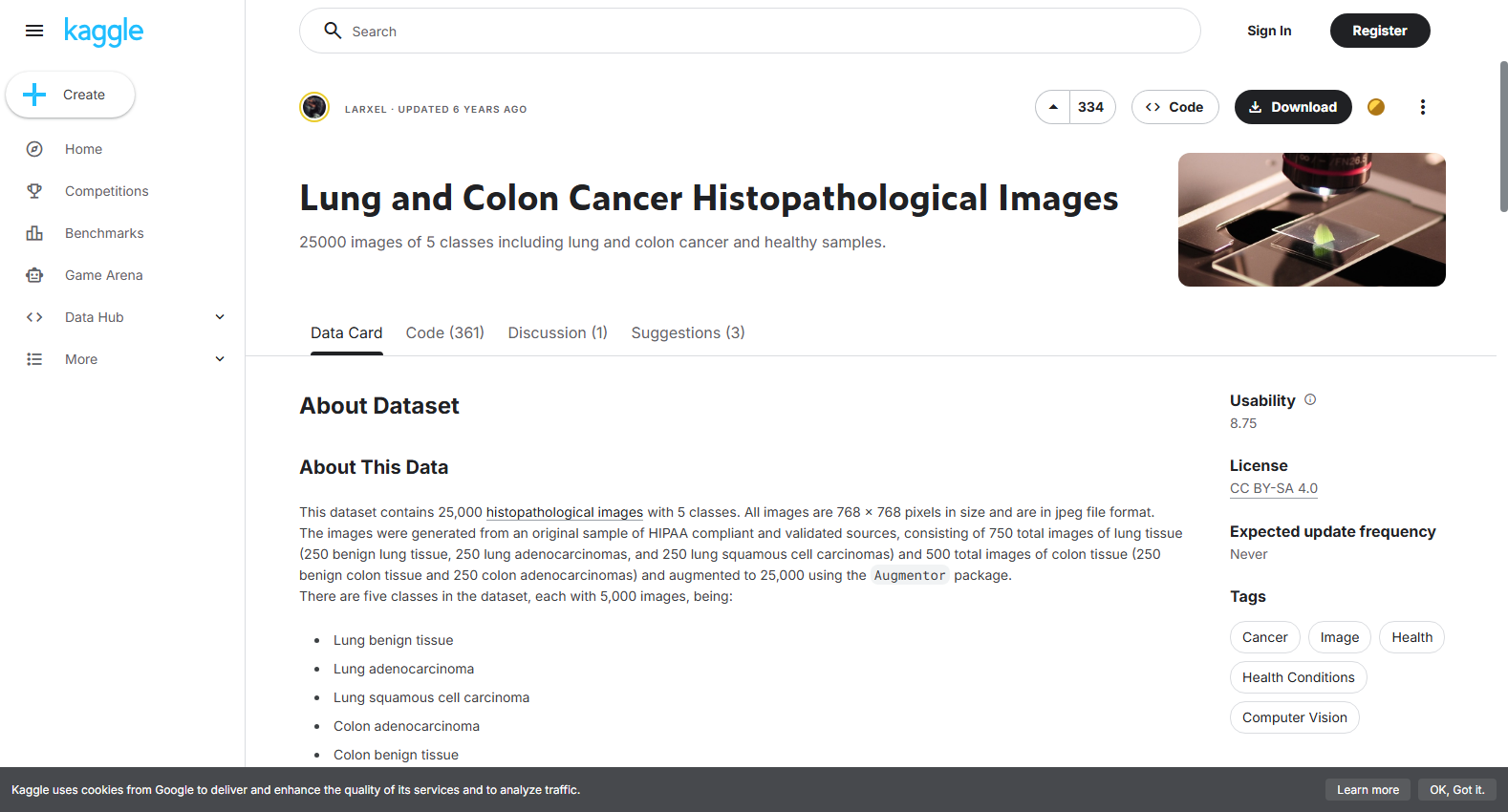Click the Cancer tag

[1265, 637]
